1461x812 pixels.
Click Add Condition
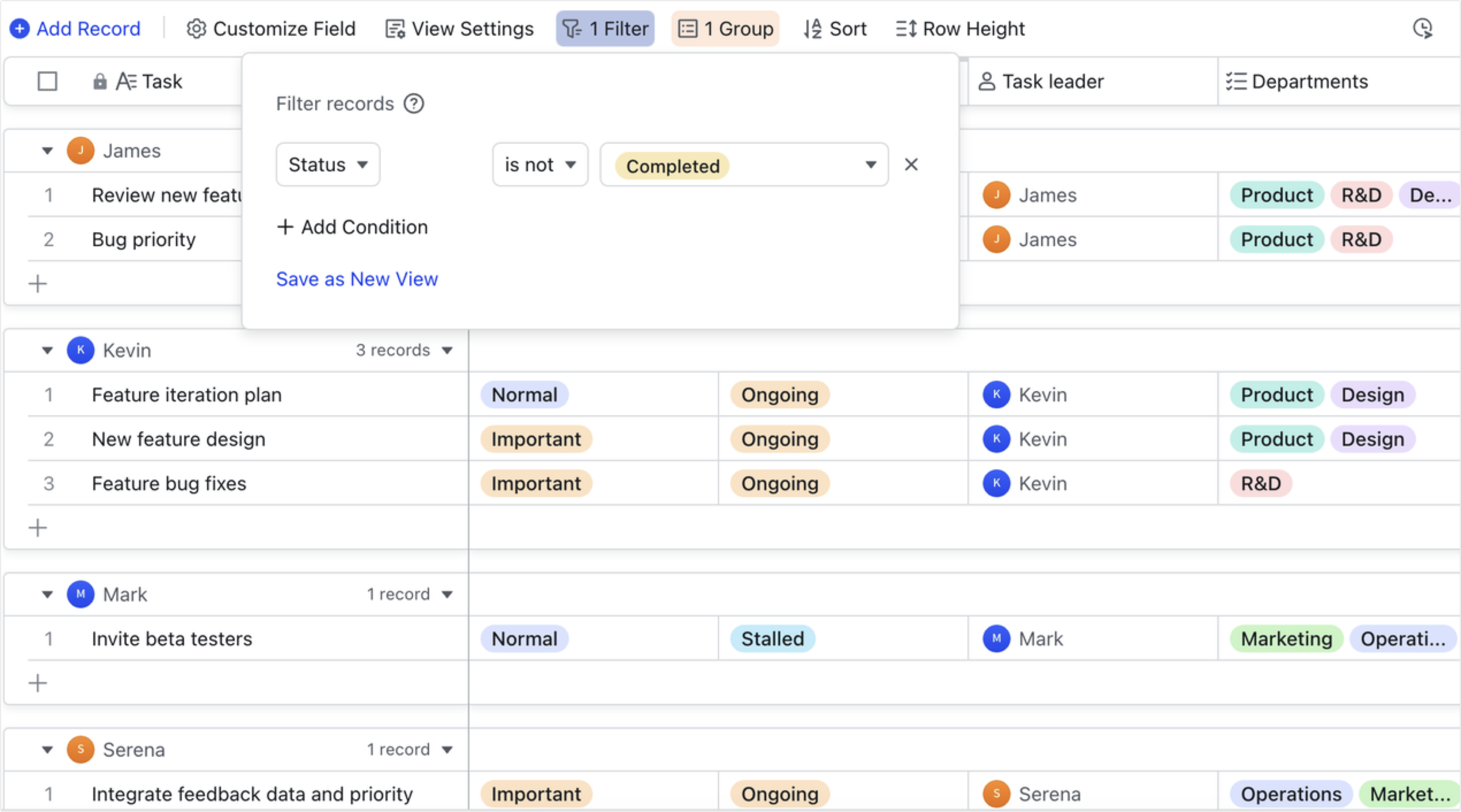pos(352,227)
